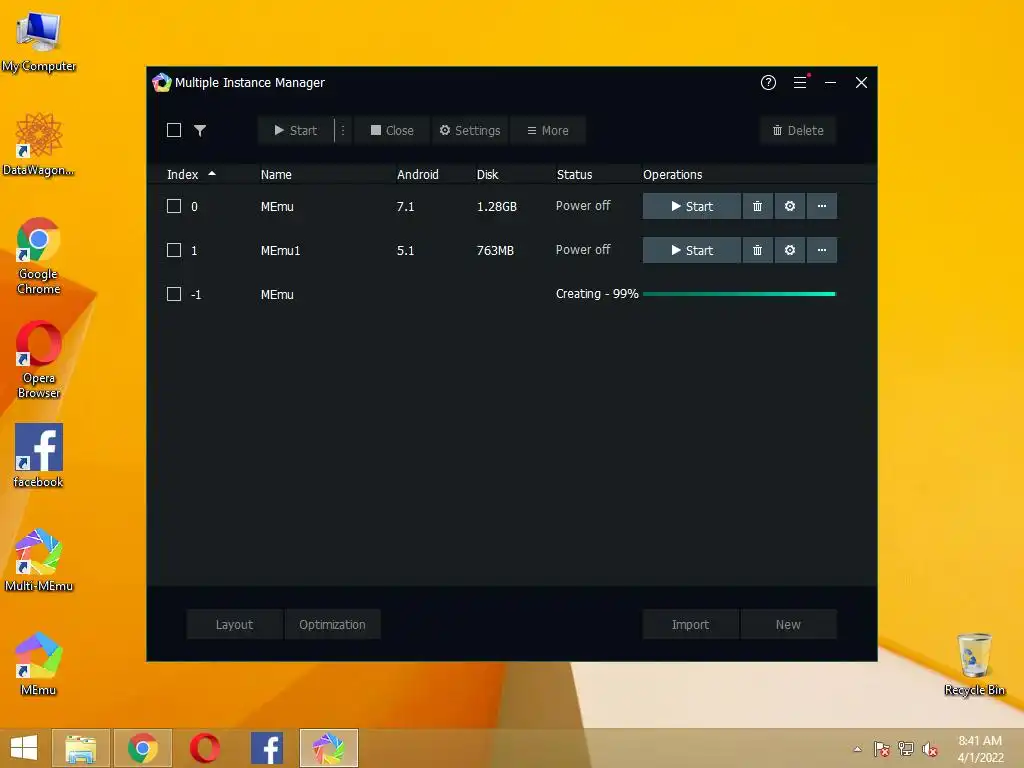This screenshot has width=1024, height=768.
Task: Click Multi-MEmu taskbar icon
Action: point(329,748)
